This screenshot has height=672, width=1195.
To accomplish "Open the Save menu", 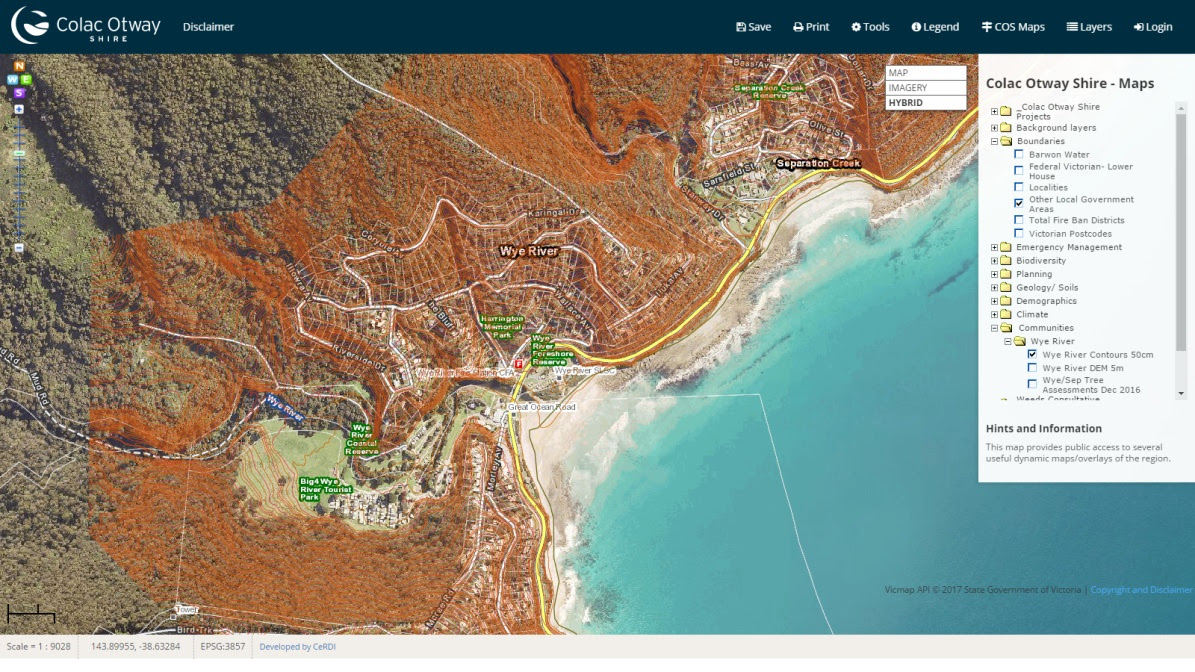I will pyautogui.click(x=754, y=27).
